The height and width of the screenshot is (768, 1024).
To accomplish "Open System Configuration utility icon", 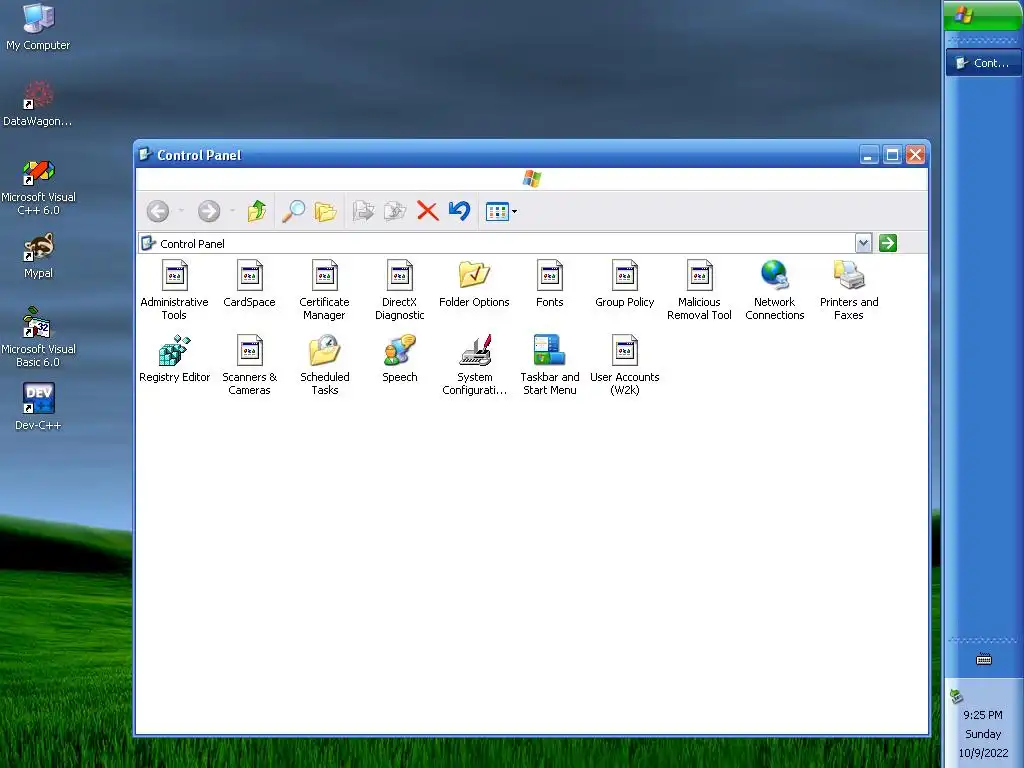I will [x=475, y=365].
